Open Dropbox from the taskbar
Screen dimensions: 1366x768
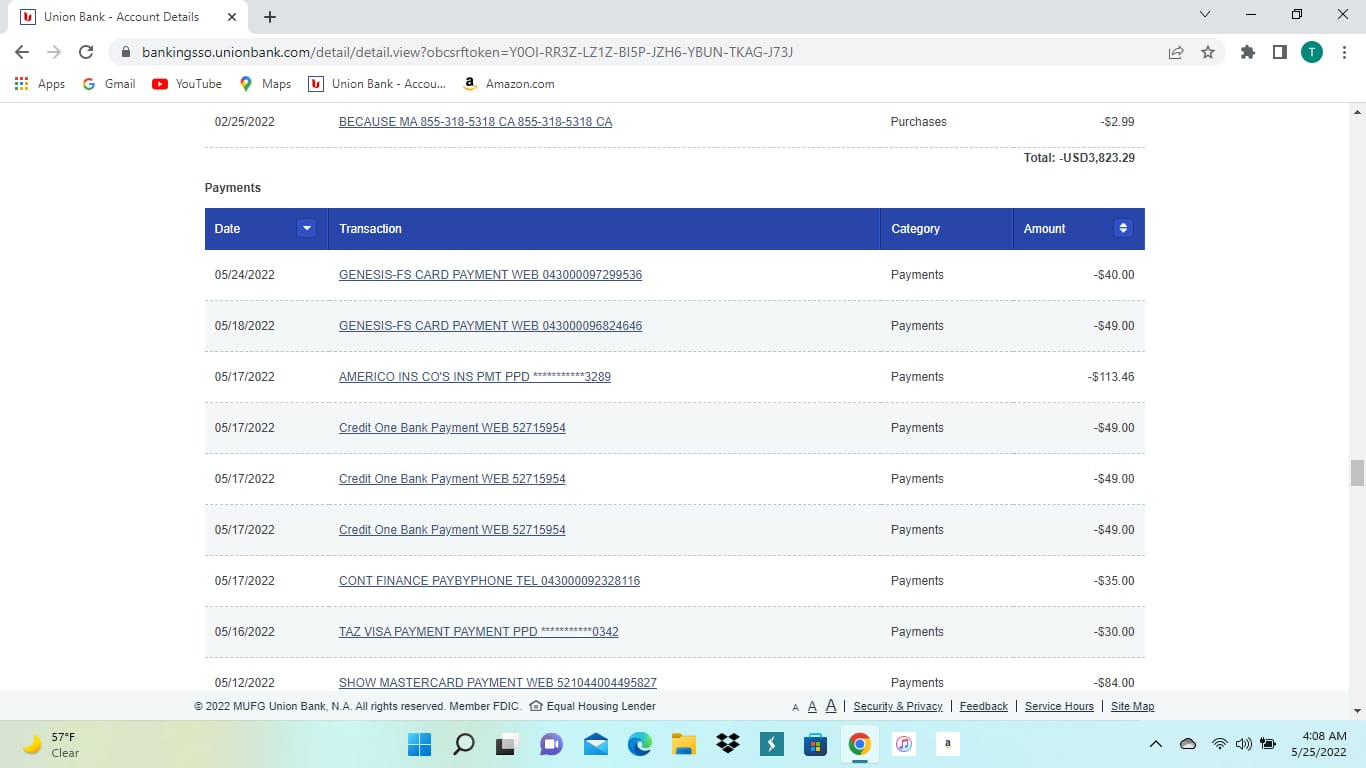point(727,744)
